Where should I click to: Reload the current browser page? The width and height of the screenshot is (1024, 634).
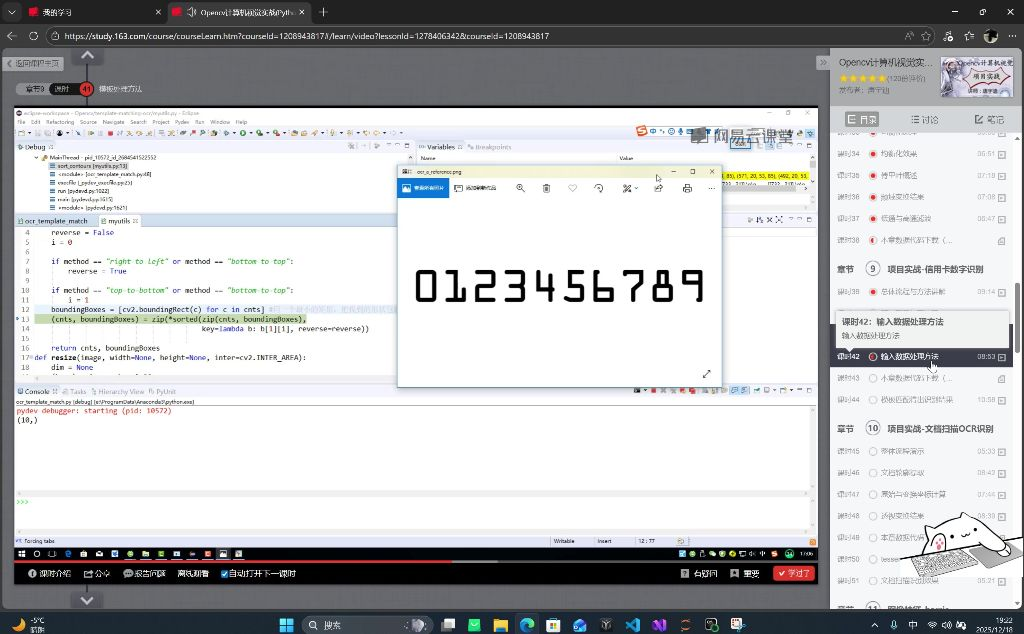point(33,36)
